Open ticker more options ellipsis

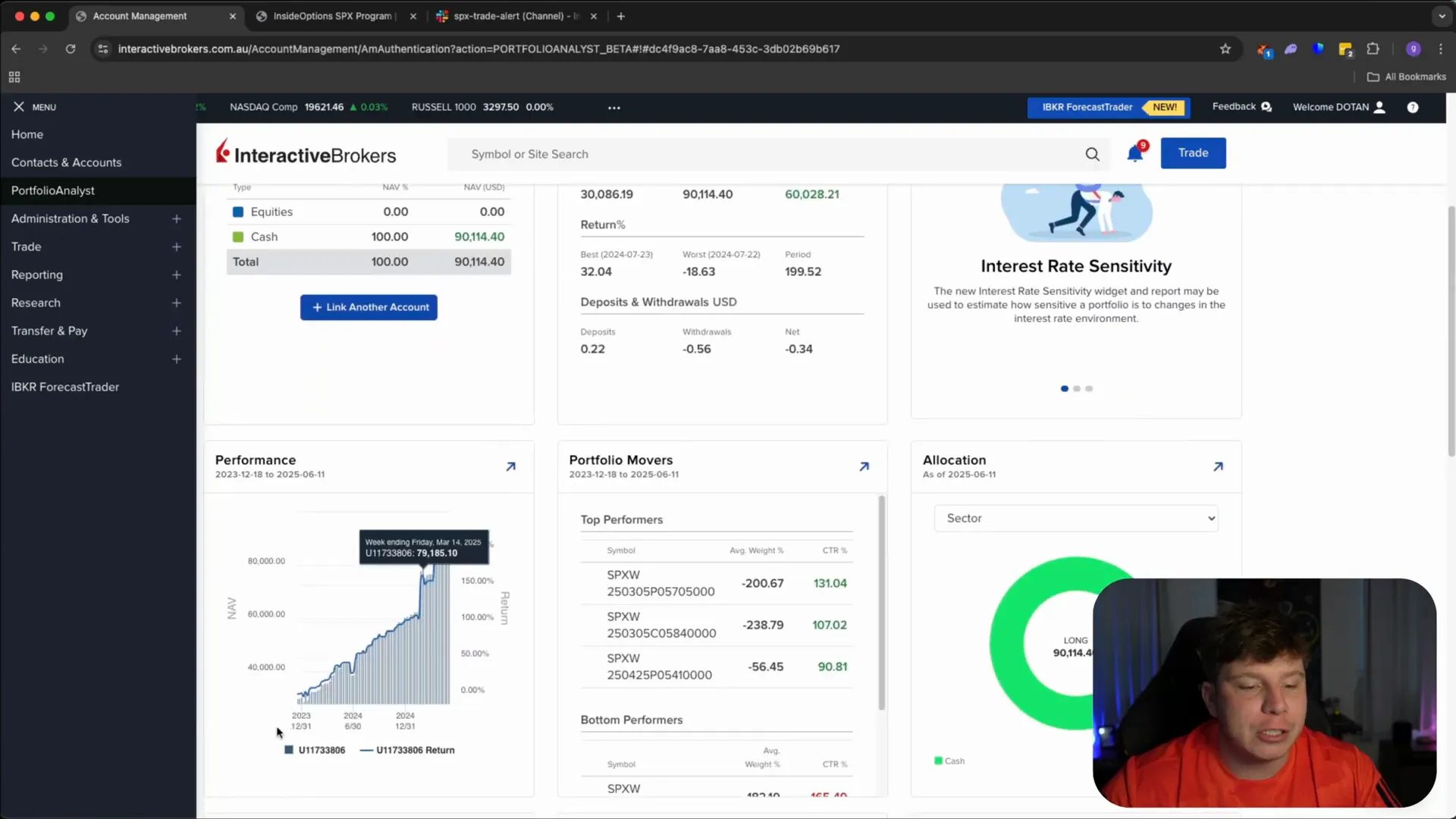[x=614, y=108]
